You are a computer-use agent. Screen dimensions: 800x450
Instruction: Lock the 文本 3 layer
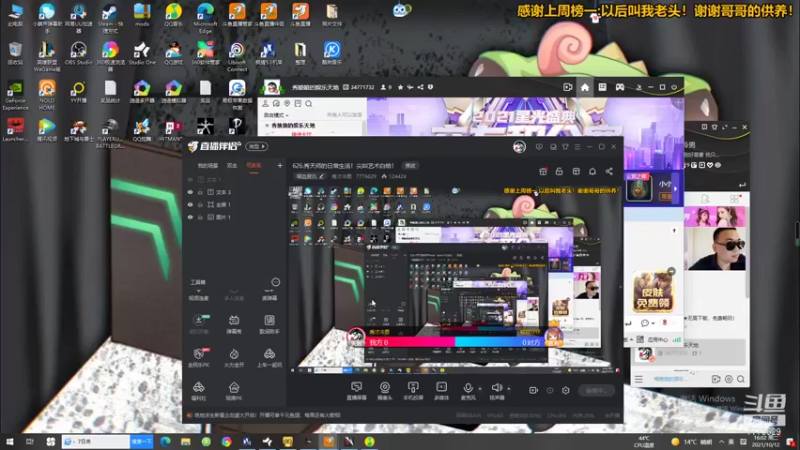(200, 192)
